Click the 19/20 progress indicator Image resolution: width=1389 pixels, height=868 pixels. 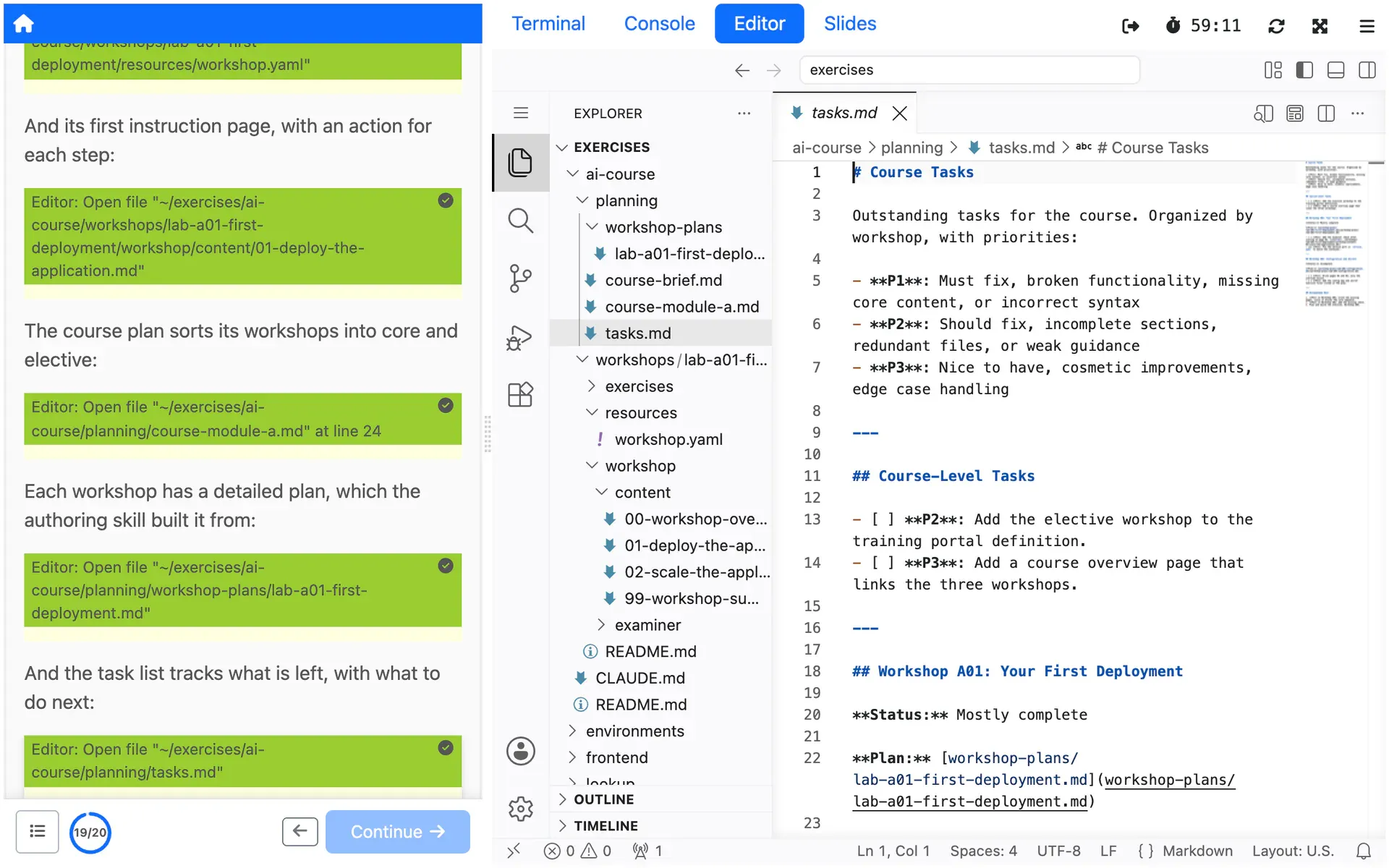(90, 833)
